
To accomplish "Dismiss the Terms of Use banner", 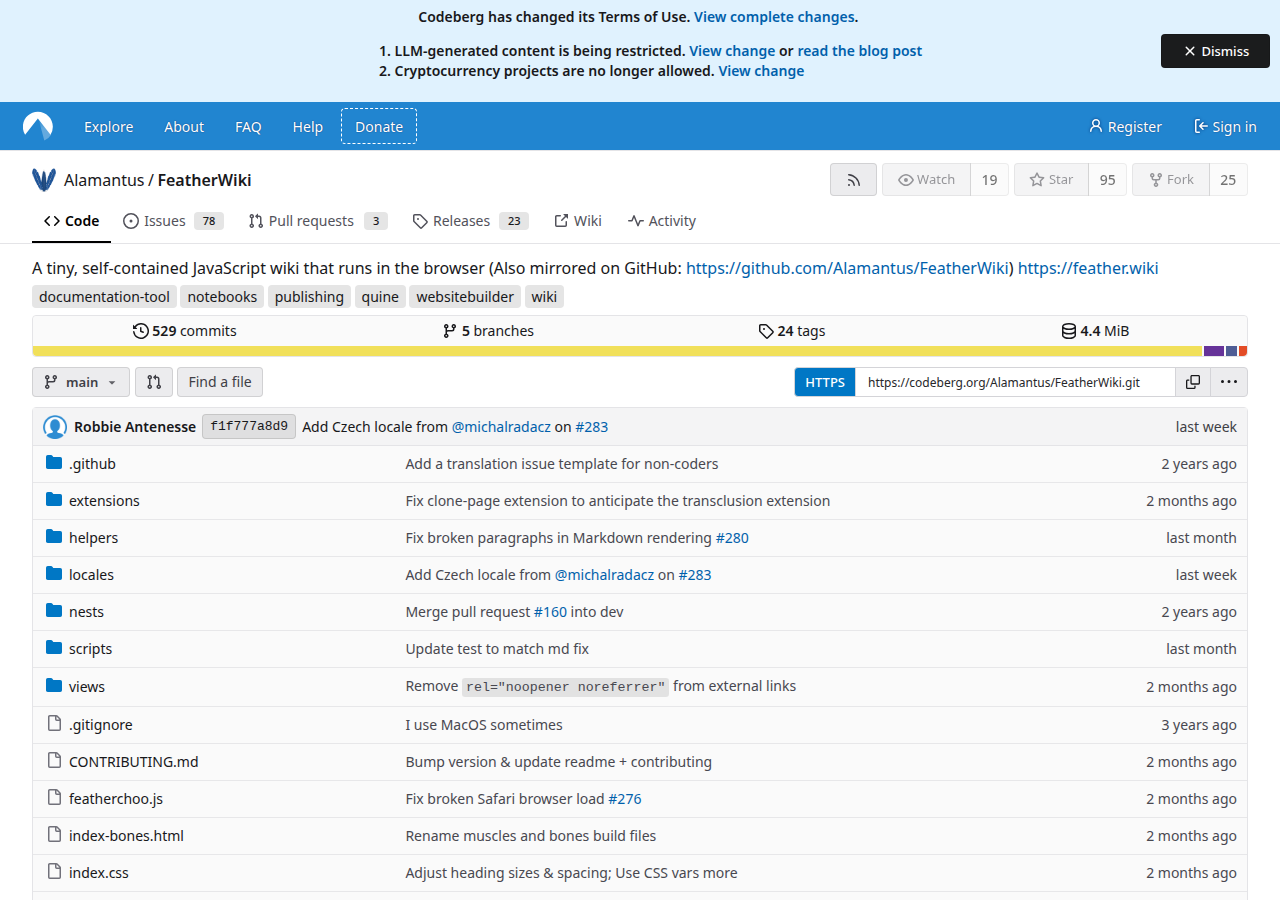I will (x=1215, y=51).
